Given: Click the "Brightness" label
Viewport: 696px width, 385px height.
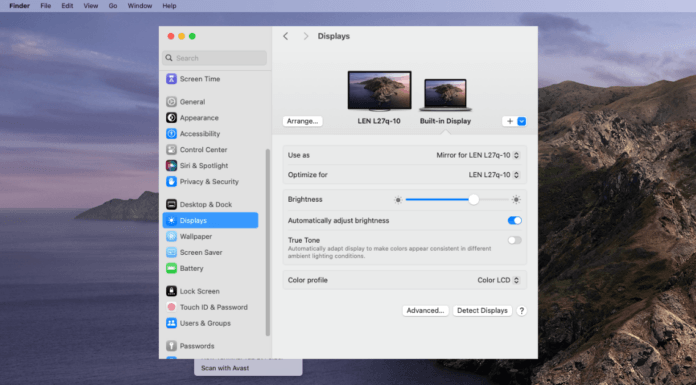Looking at the screenshot, I should [305, 199].
